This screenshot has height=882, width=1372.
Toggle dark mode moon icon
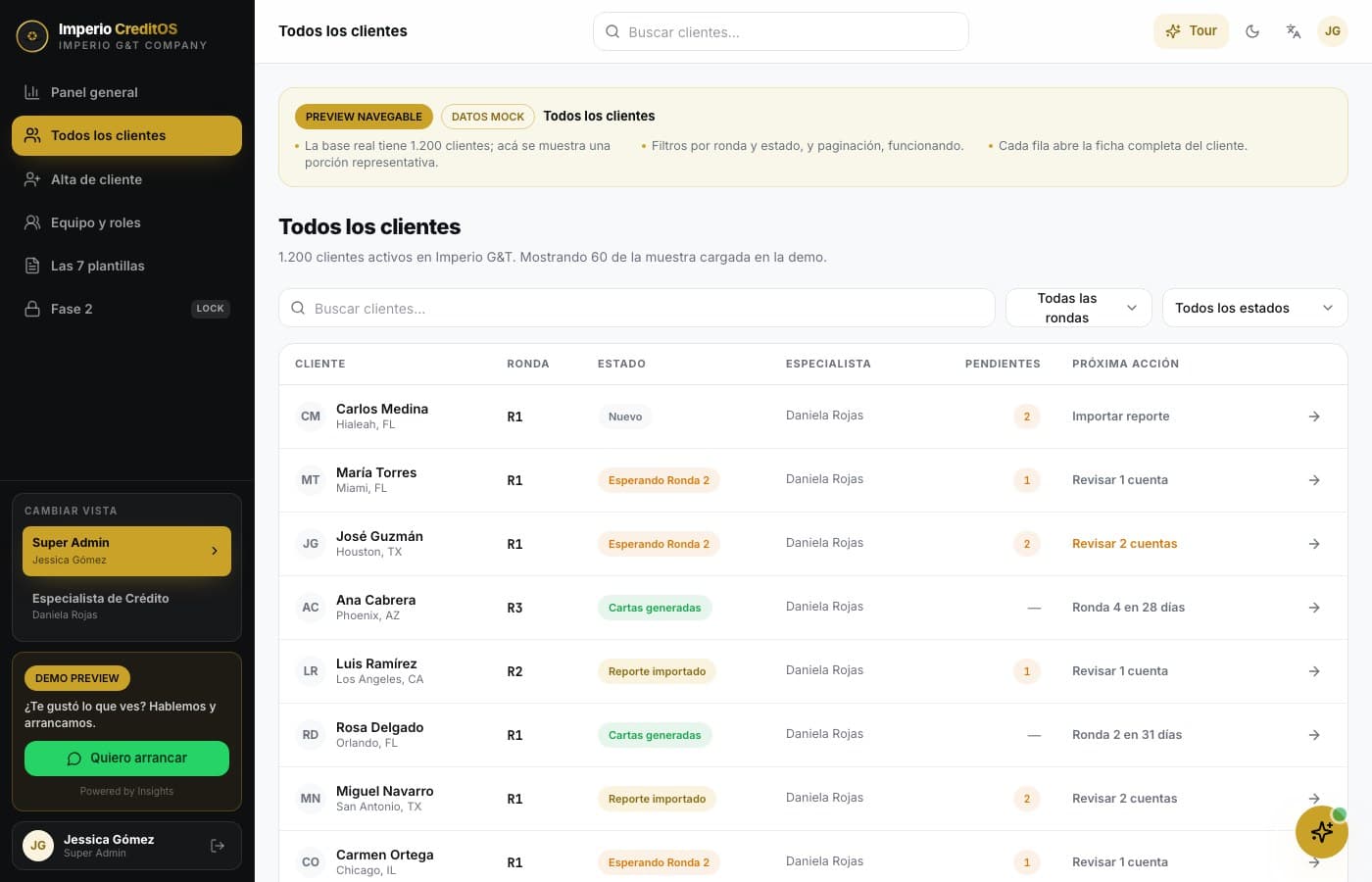(x=1252, y=31)
